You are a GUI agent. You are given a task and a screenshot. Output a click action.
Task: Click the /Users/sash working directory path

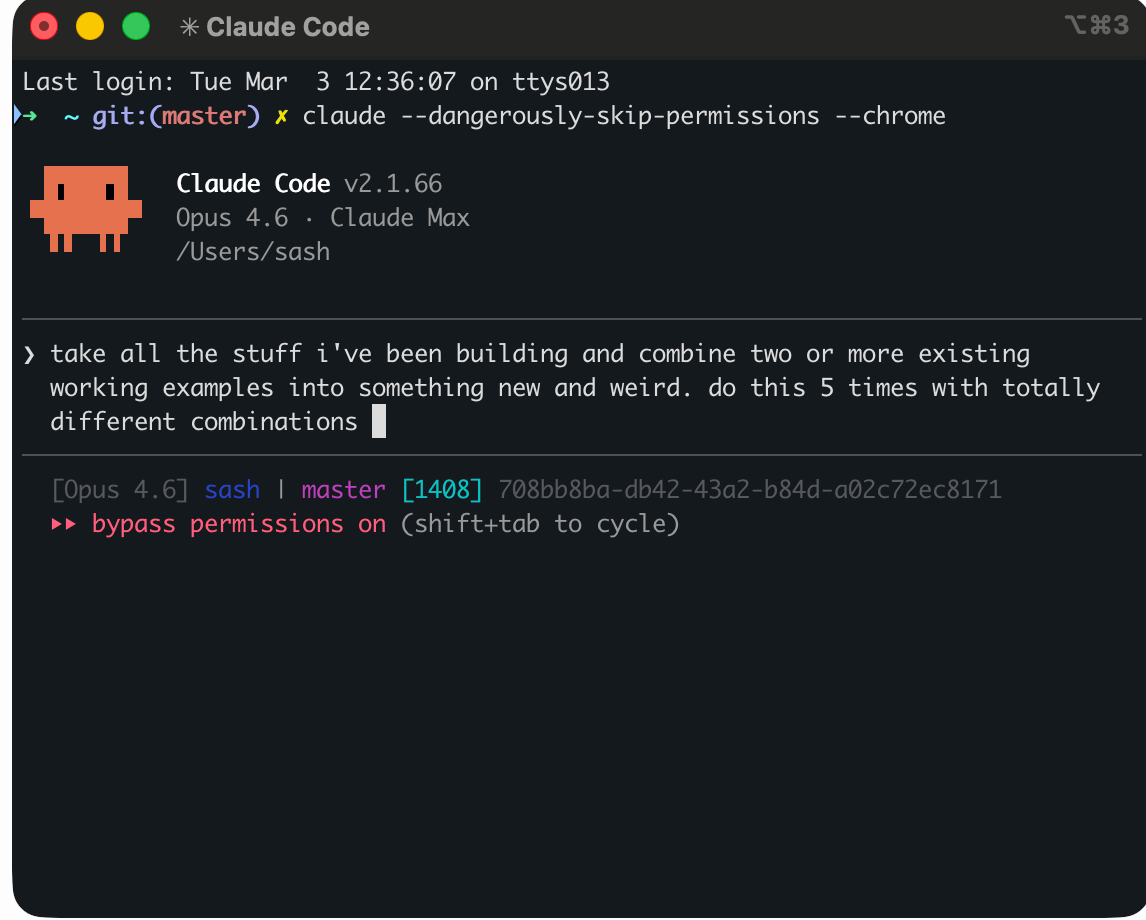click(253, 252)
